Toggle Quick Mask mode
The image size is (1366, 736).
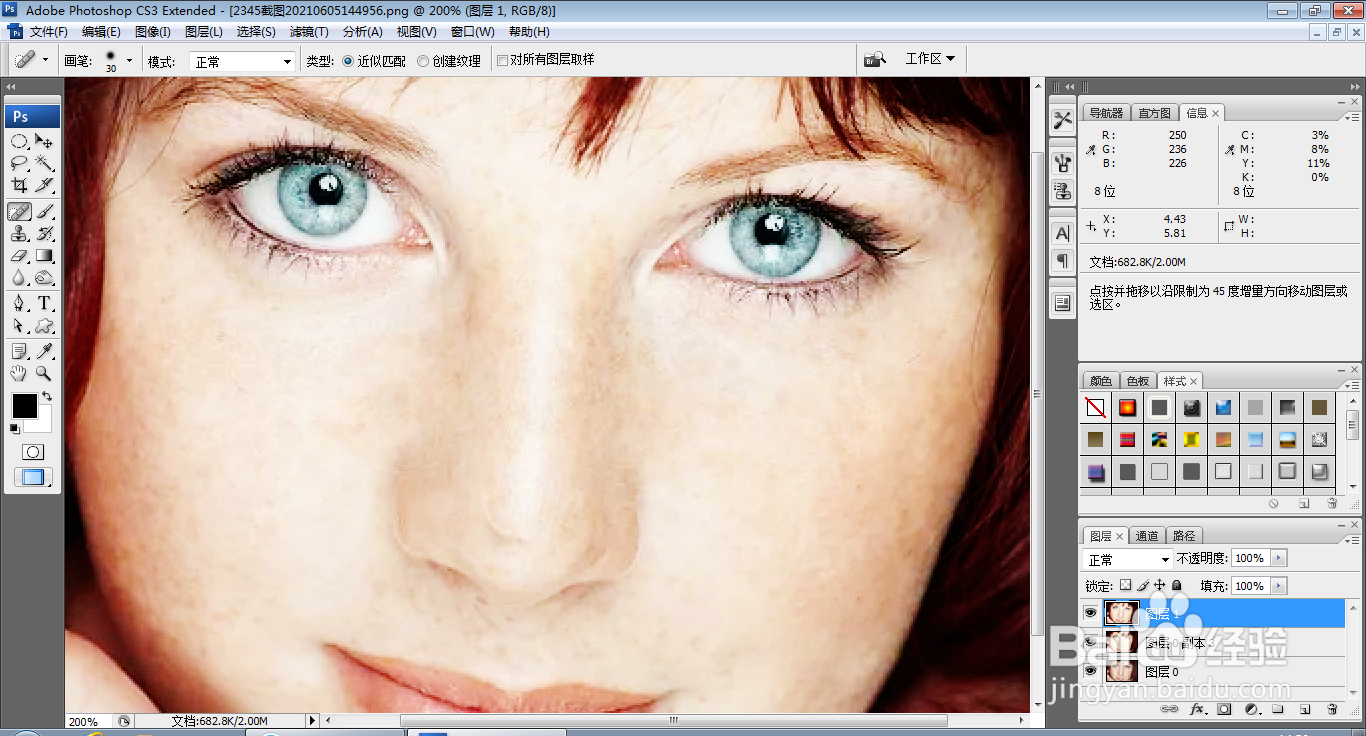(x=33, y=452)
